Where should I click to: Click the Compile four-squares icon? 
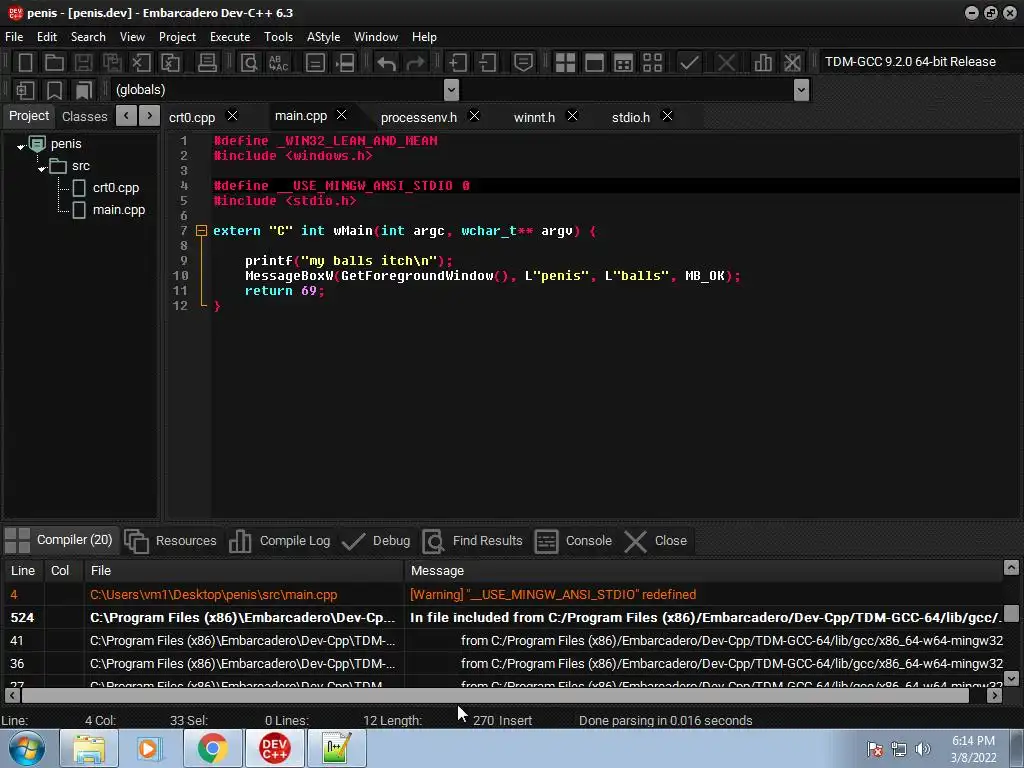coord(565,63)
